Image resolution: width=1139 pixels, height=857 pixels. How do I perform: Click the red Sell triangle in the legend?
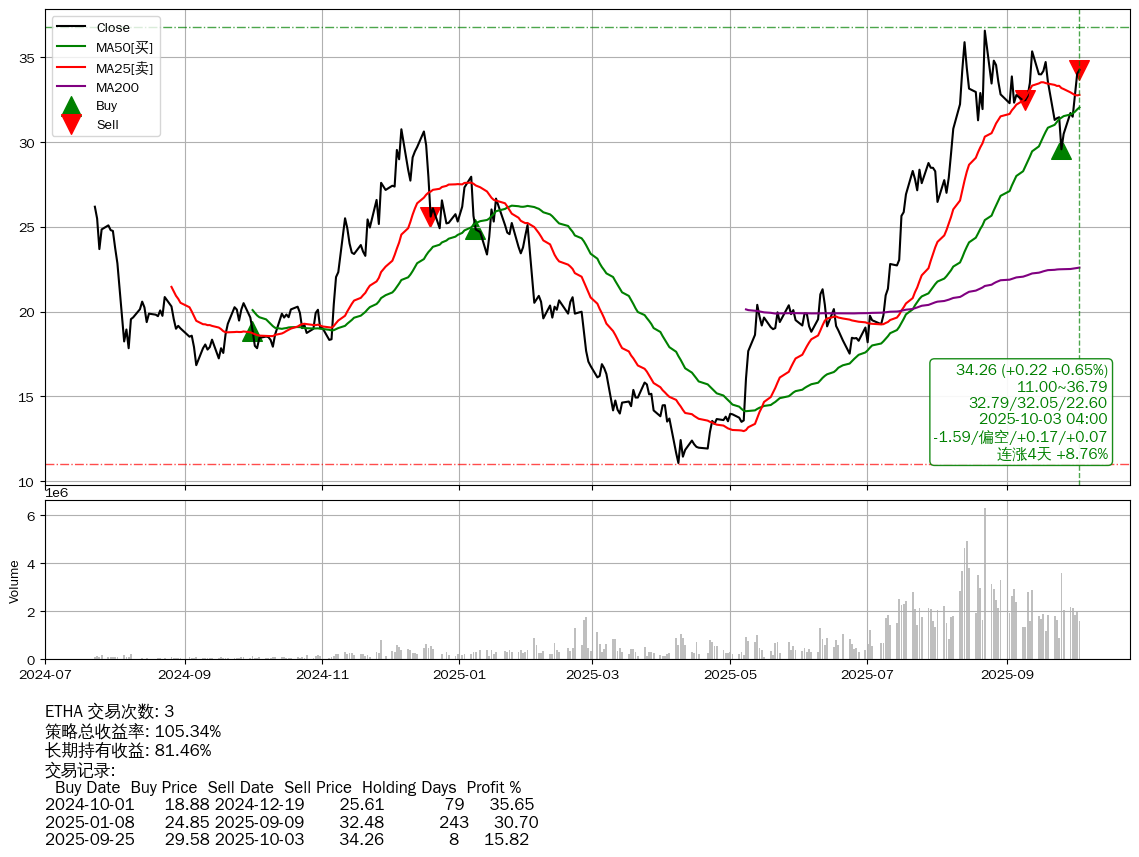pyautogui.click(x=71, y=124)
